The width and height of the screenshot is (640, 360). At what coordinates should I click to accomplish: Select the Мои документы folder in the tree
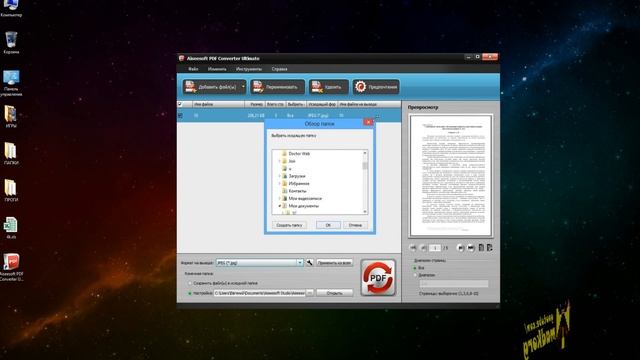pos(304,206)
